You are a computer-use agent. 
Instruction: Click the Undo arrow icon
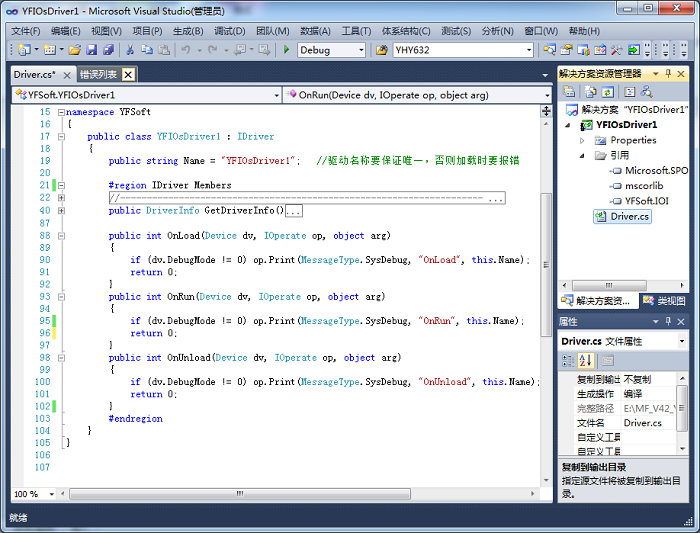coord(186,50)
